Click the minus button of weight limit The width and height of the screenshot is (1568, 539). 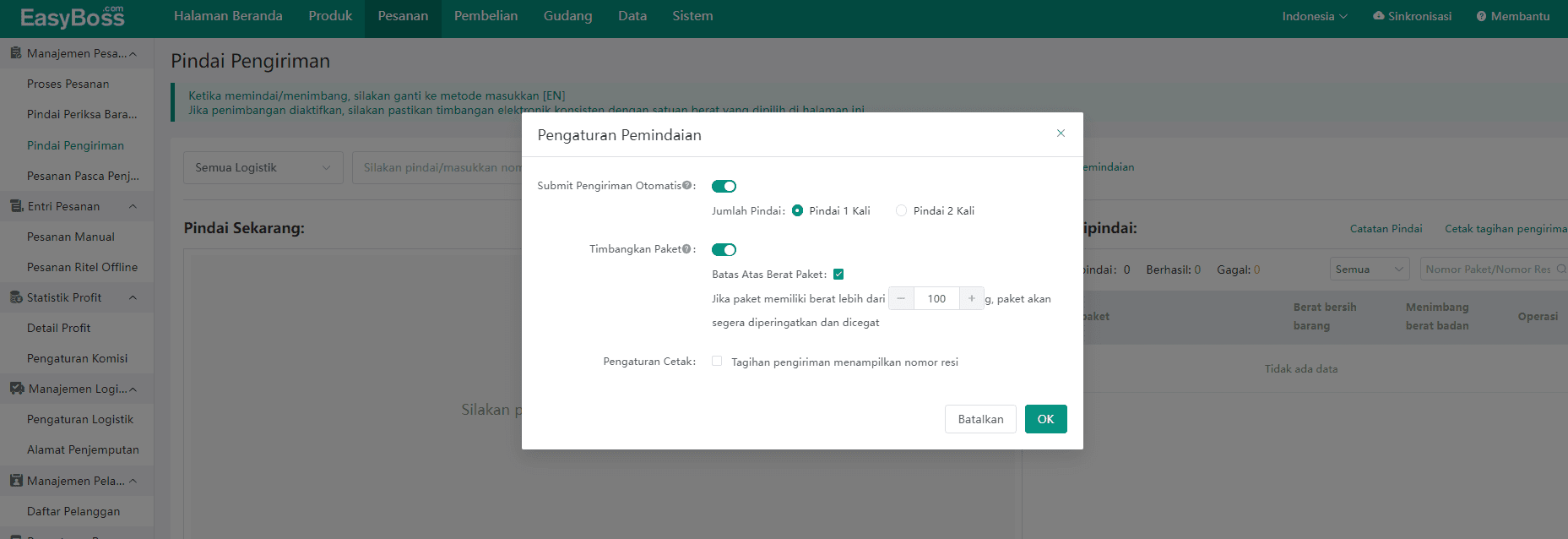pos(901,298)
